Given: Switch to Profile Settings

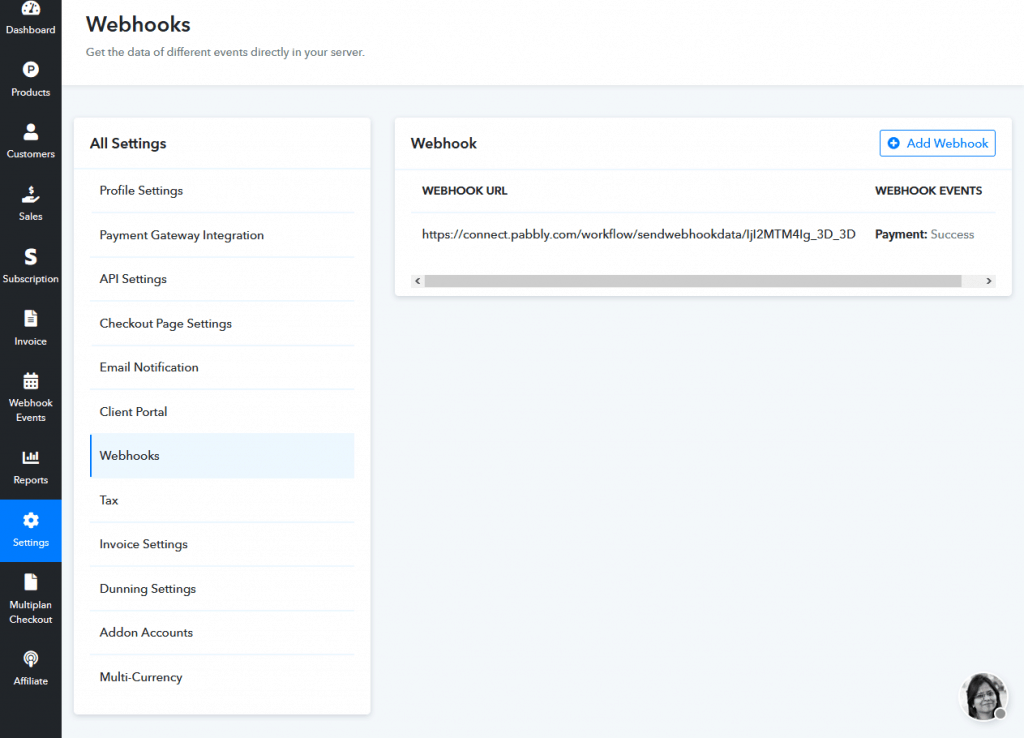Looking at the screenshot, I should tap(142, 190).
